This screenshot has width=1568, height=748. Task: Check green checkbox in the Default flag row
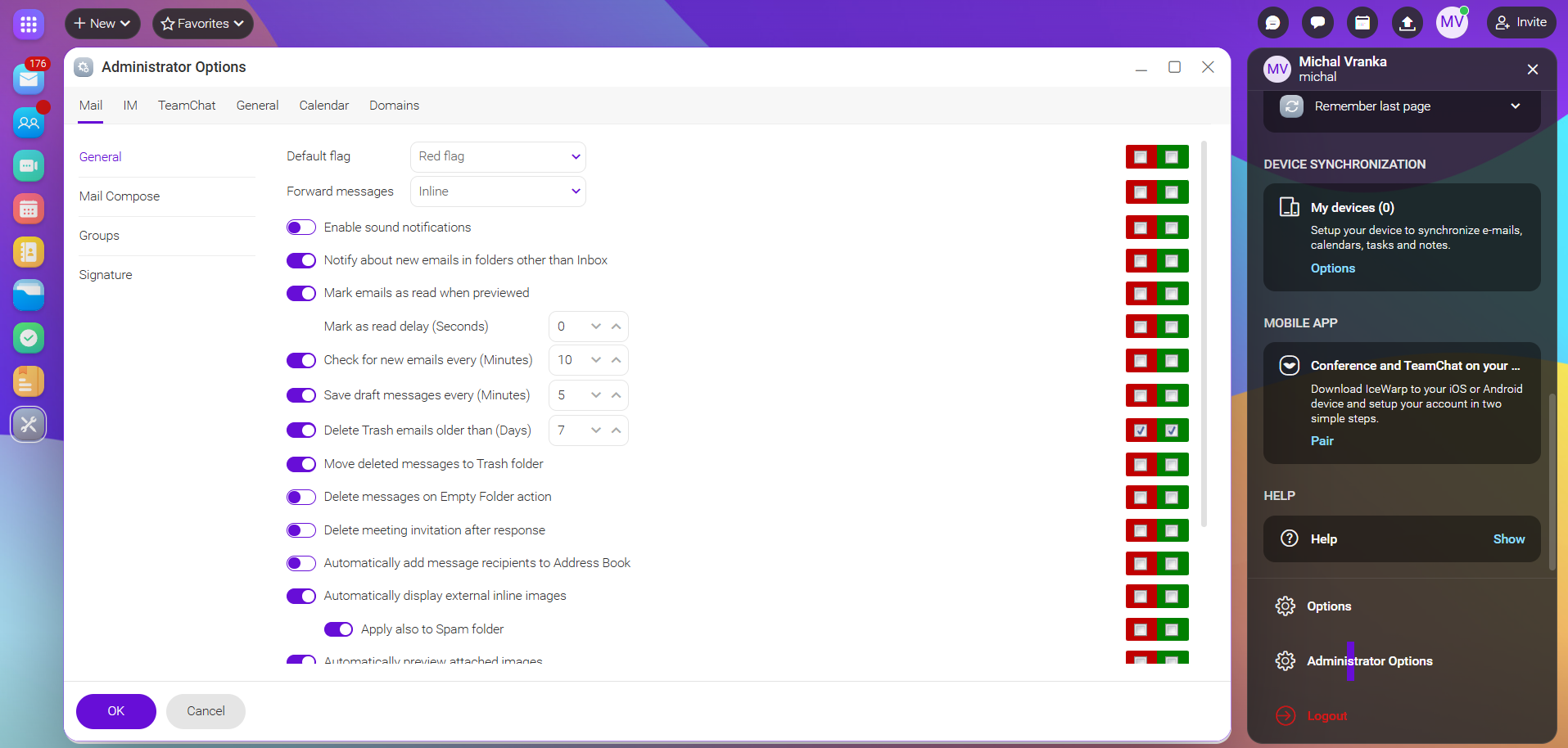point(1172,157)
